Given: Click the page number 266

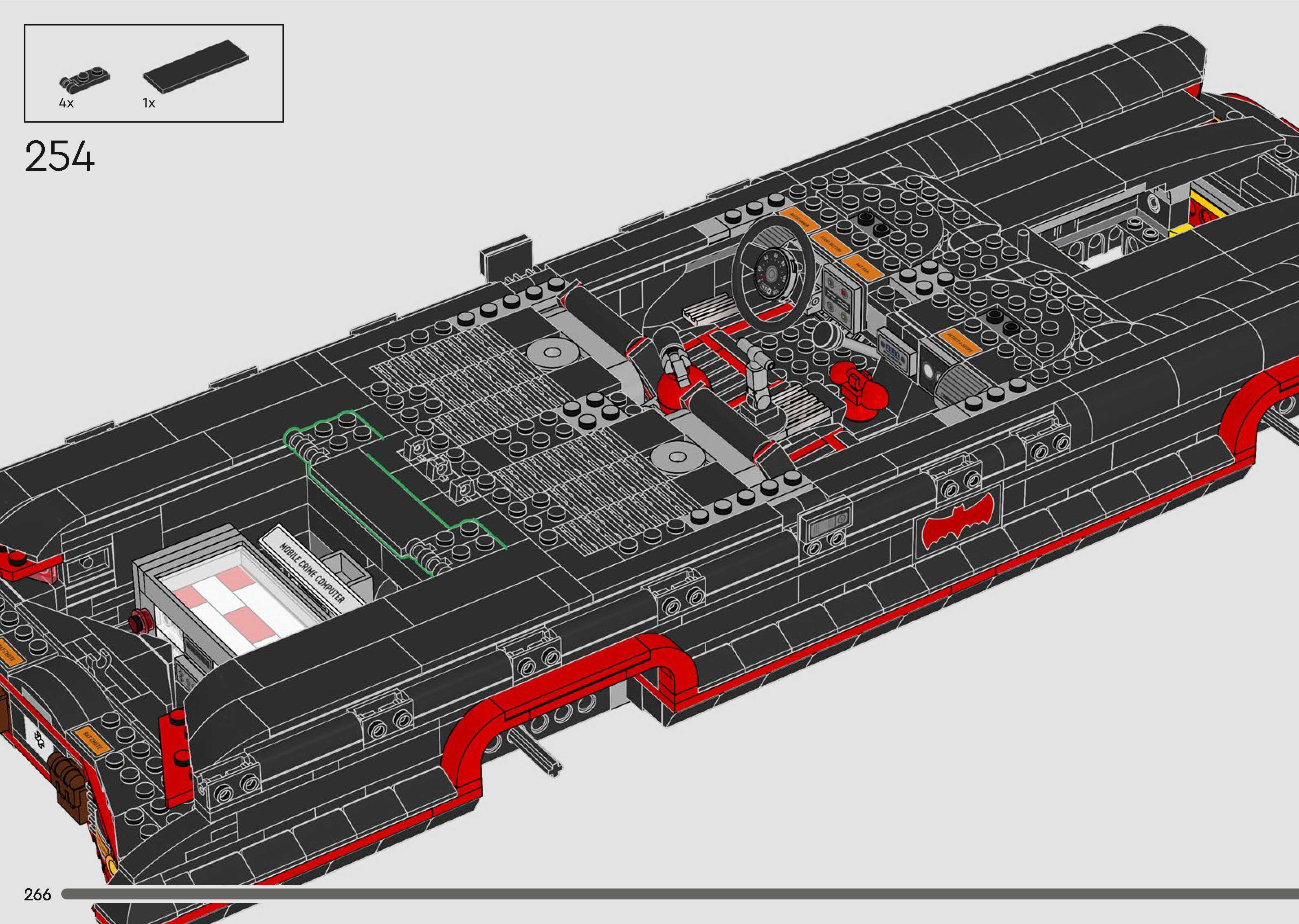Looking at the screenshot, I should click(37, 894).
